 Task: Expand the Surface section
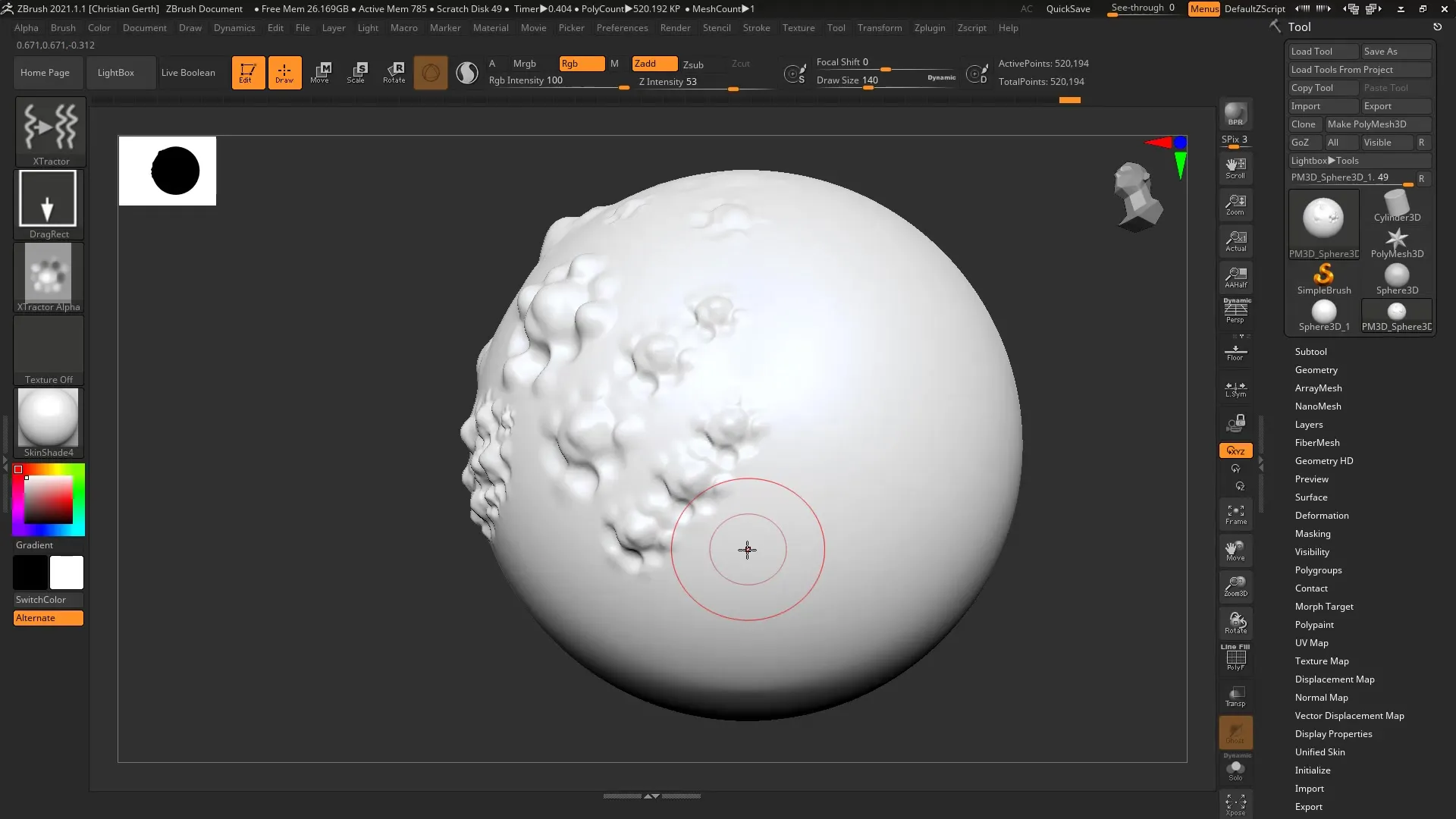[x=1310, y=497]
